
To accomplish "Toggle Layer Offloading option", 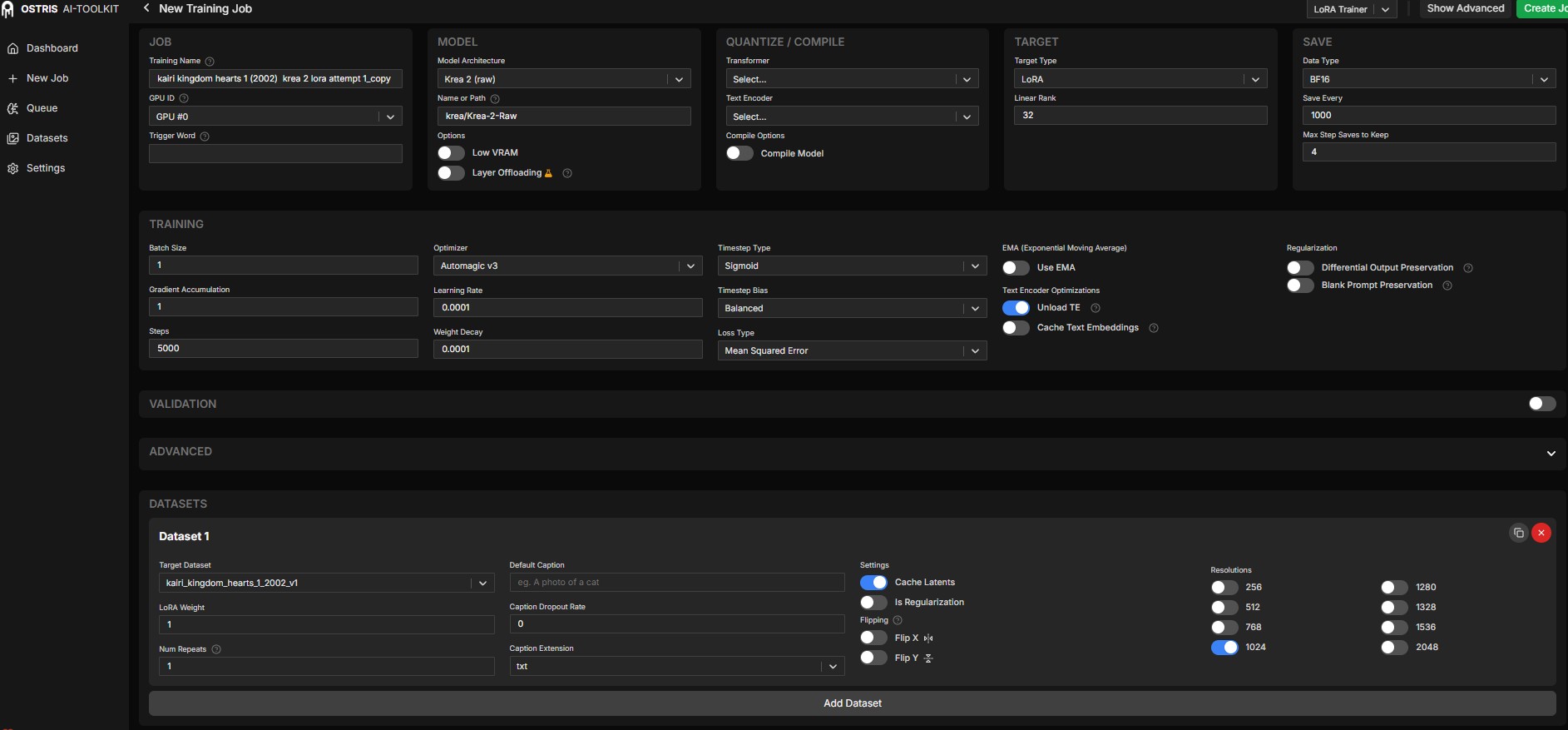I will click(451, 173).
